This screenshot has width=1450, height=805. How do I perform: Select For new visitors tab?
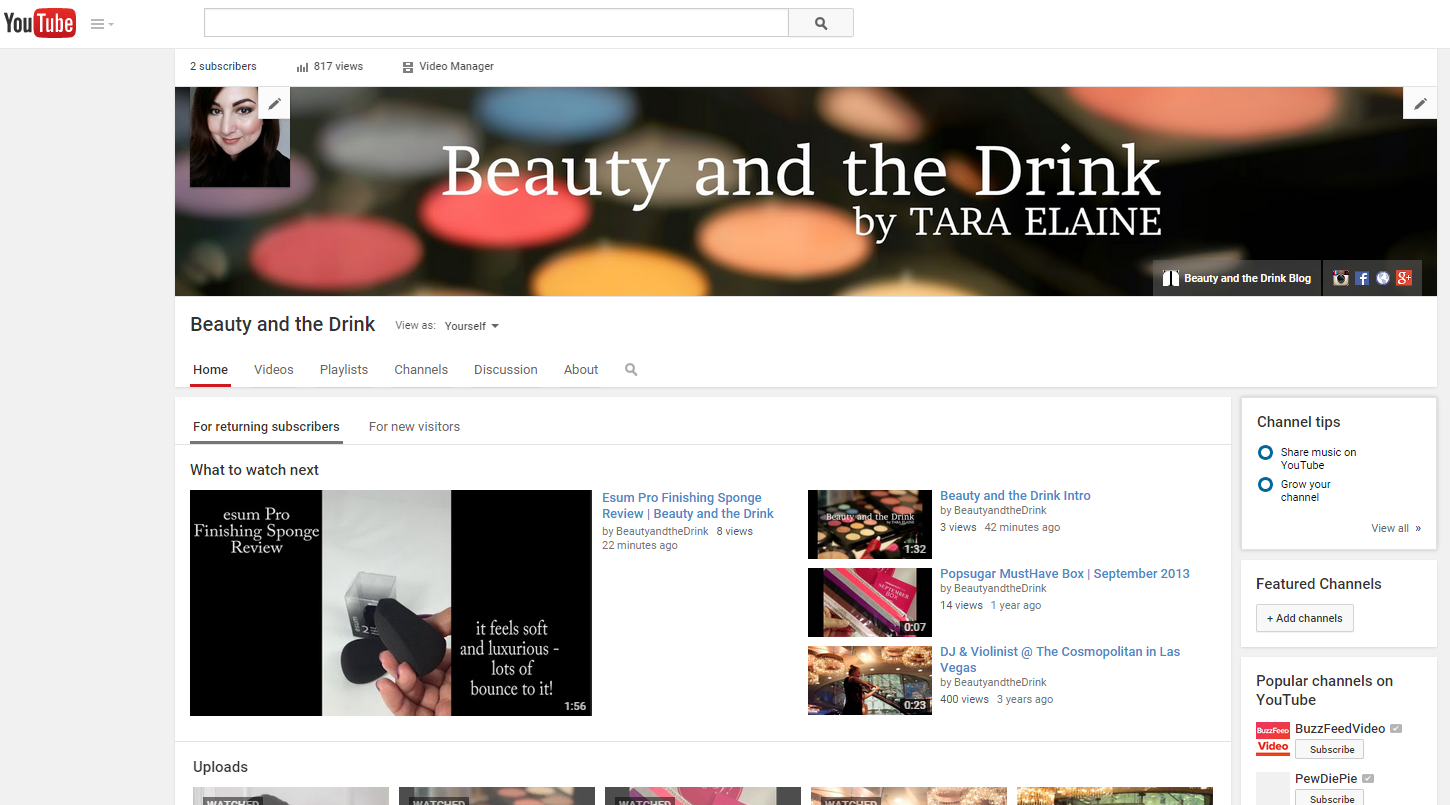click(414, 427)
